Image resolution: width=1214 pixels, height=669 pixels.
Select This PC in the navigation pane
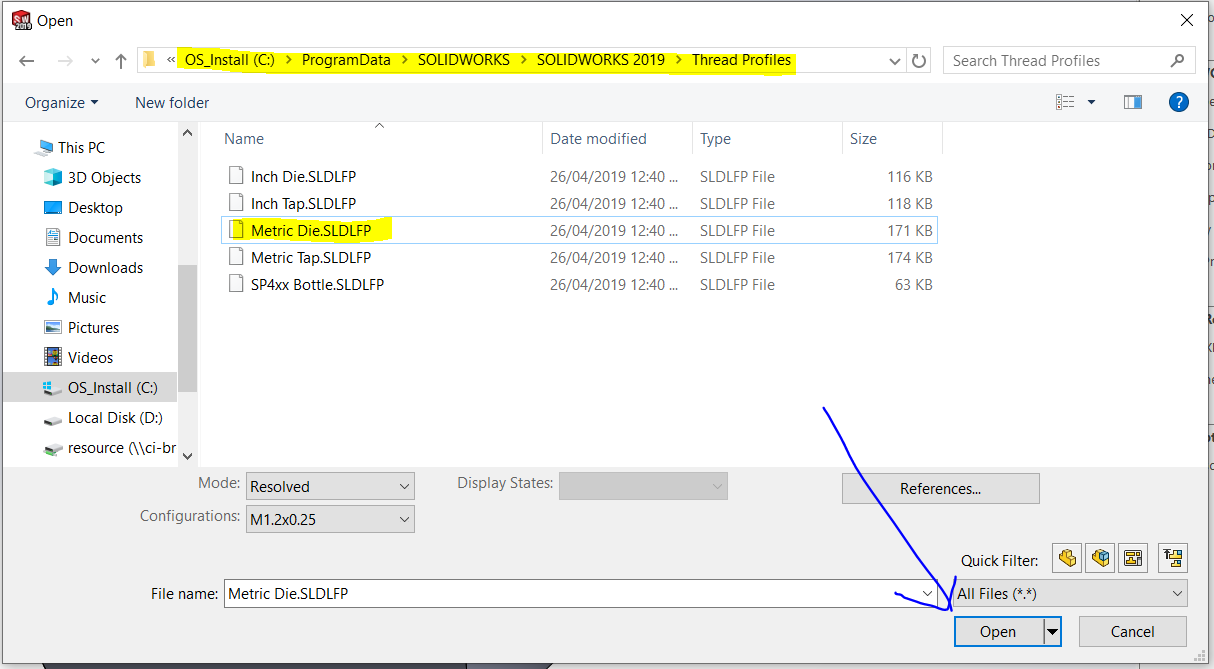[81, 148]
